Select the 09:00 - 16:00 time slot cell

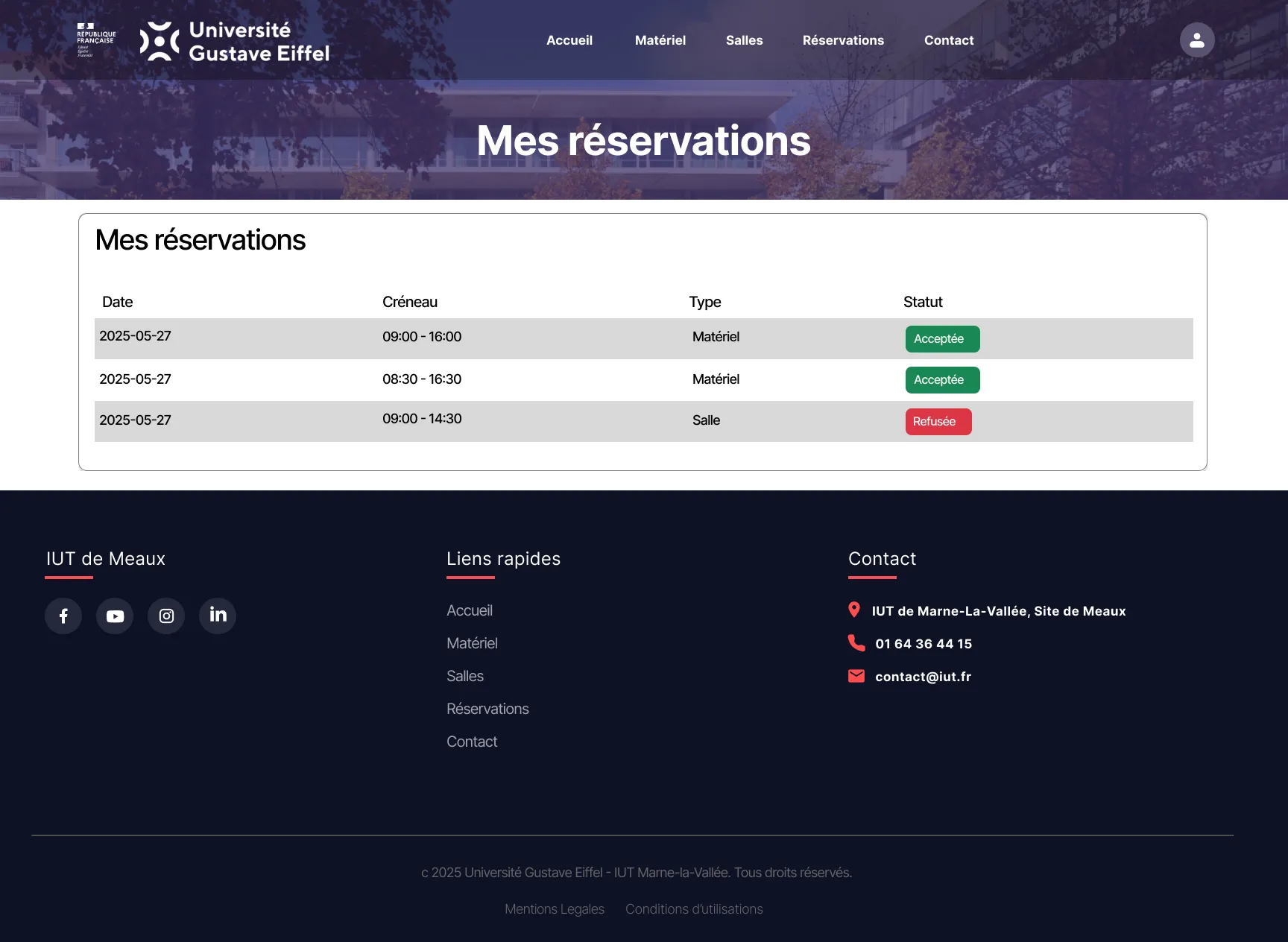pyautogui.click(x=422, y=337)
